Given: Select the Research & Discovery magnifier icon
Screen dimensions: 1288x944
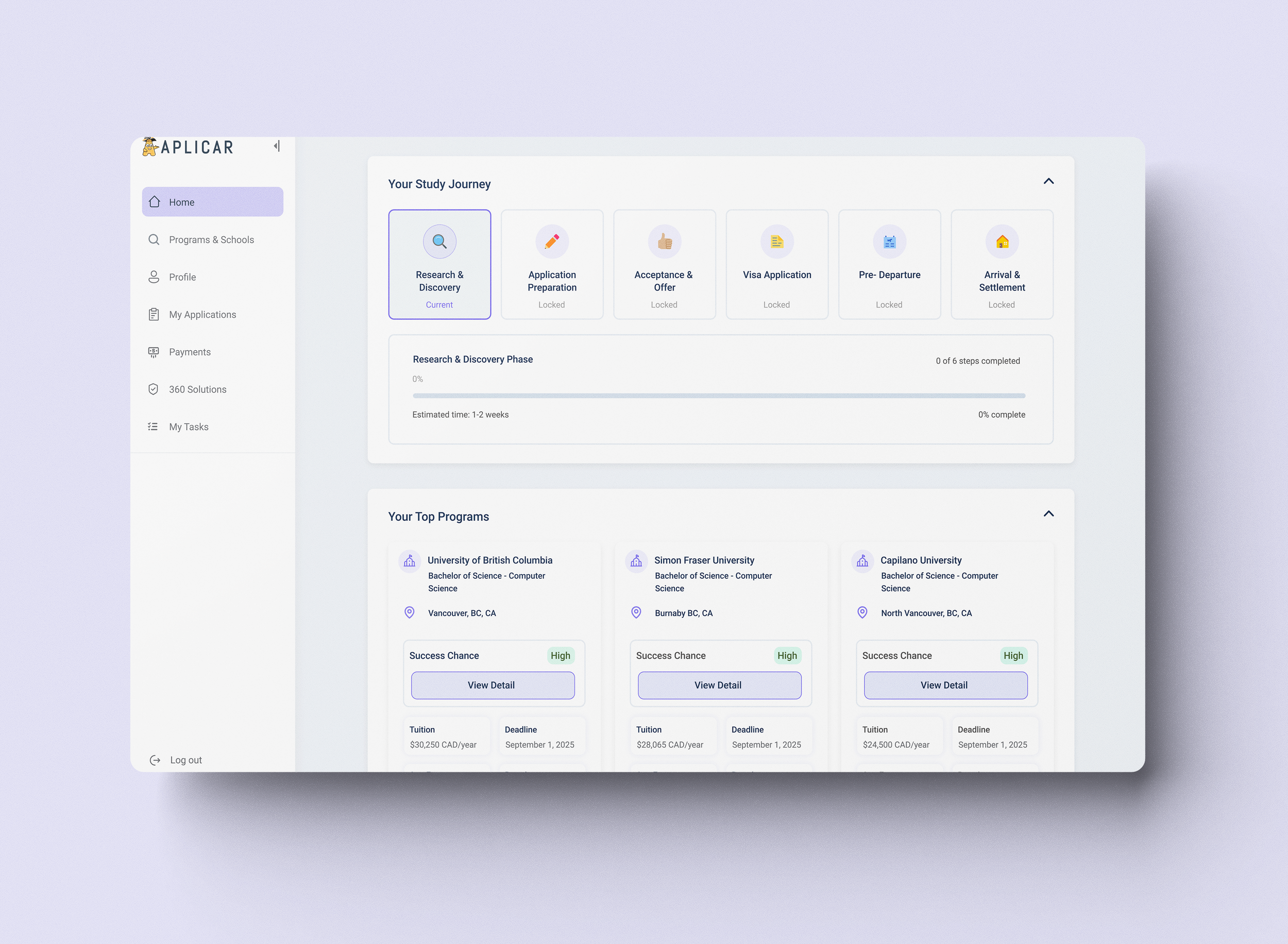Looking at the screenshot, I should click(x=439, y=241).
